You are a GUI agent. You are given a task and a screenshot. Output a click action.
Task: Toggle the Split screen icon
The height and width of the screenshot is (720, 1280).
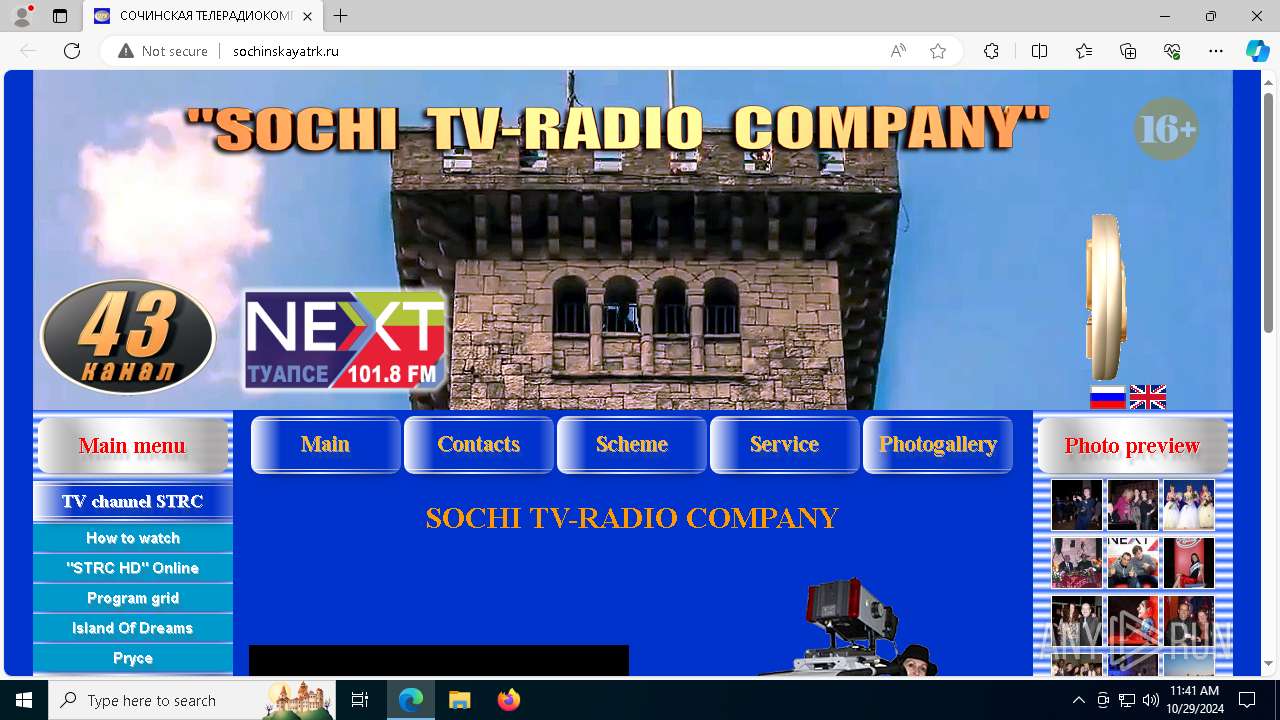click(x=1039, y=51)
